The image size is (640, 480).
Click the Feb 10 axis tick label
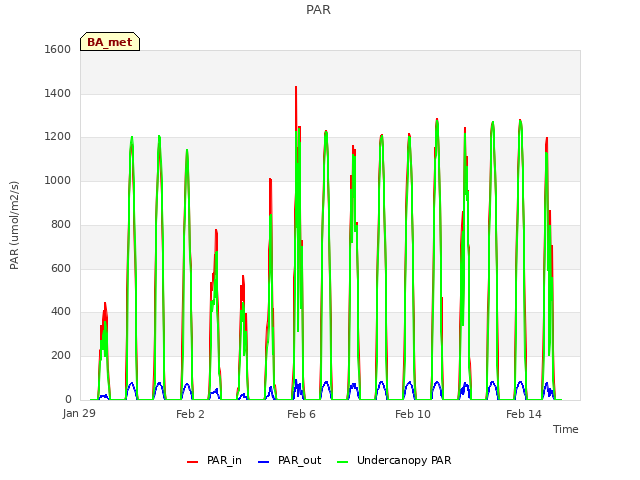pyautogui.click(x=413, y=414)
